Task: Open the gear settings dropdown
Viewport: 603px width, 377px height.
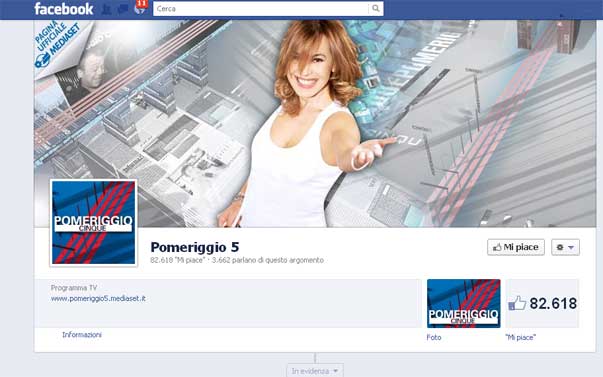Action: coord(565,247)
